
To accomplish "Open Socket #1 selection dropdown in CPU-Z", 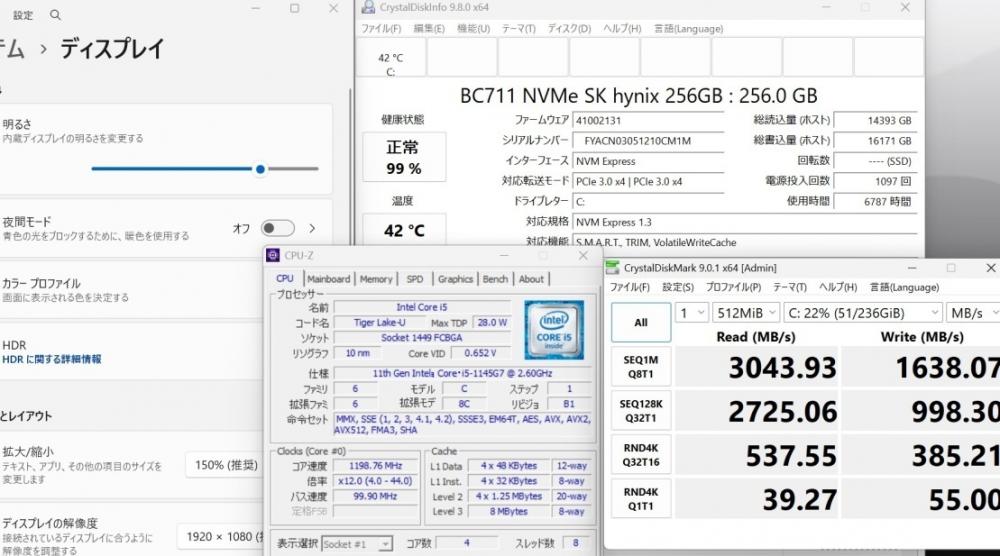I will [x=357, y=544].
